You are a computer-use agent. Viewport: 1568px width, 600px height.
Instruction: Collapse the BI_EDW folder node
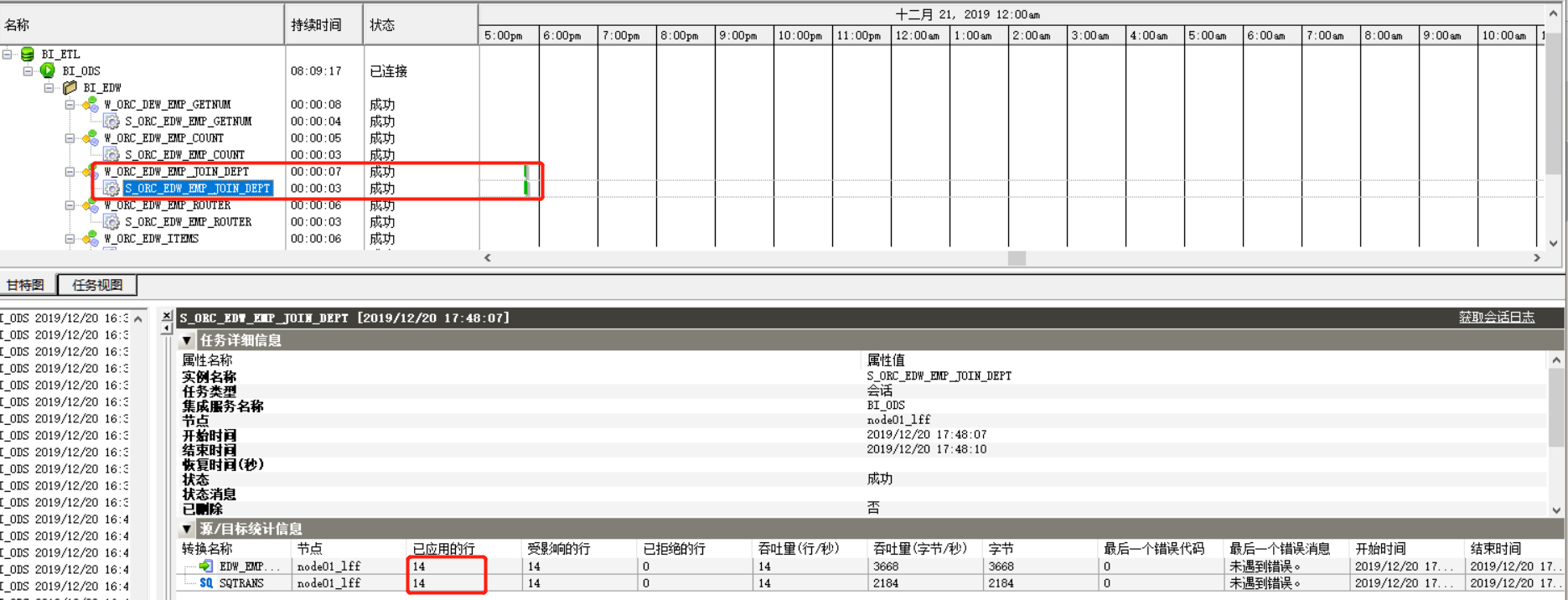click(x=49, y=88)
